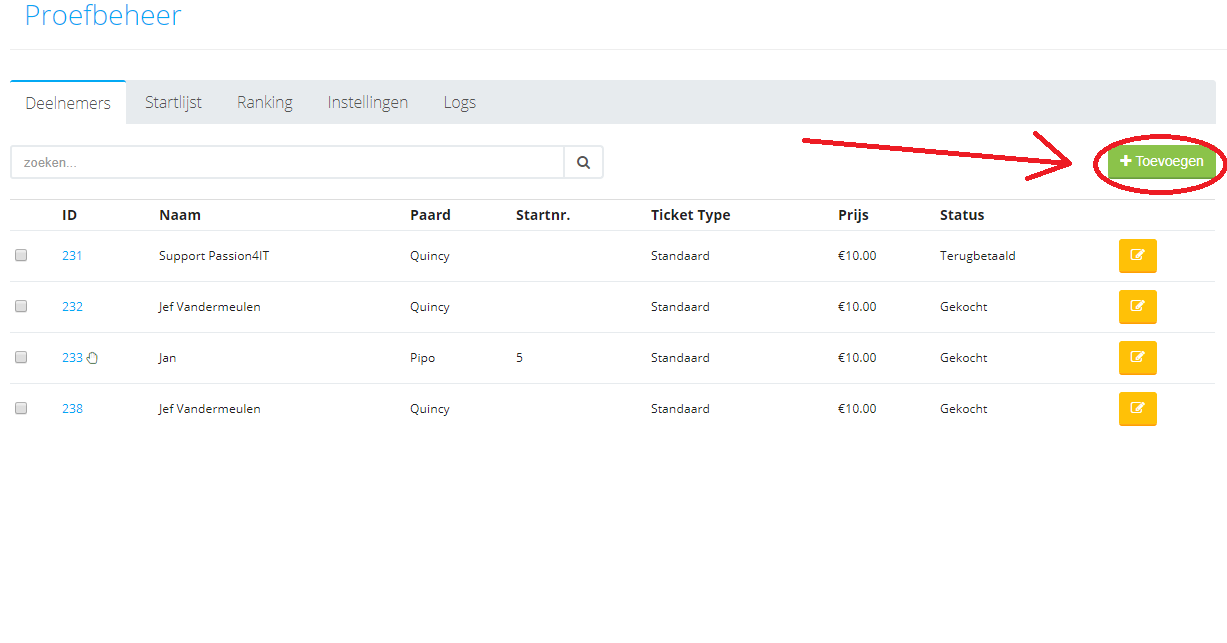Select the checkbox for Jan row 233
Viewport: 1227px width, 643px height.
pyautogui.click(x=21, y=358)
